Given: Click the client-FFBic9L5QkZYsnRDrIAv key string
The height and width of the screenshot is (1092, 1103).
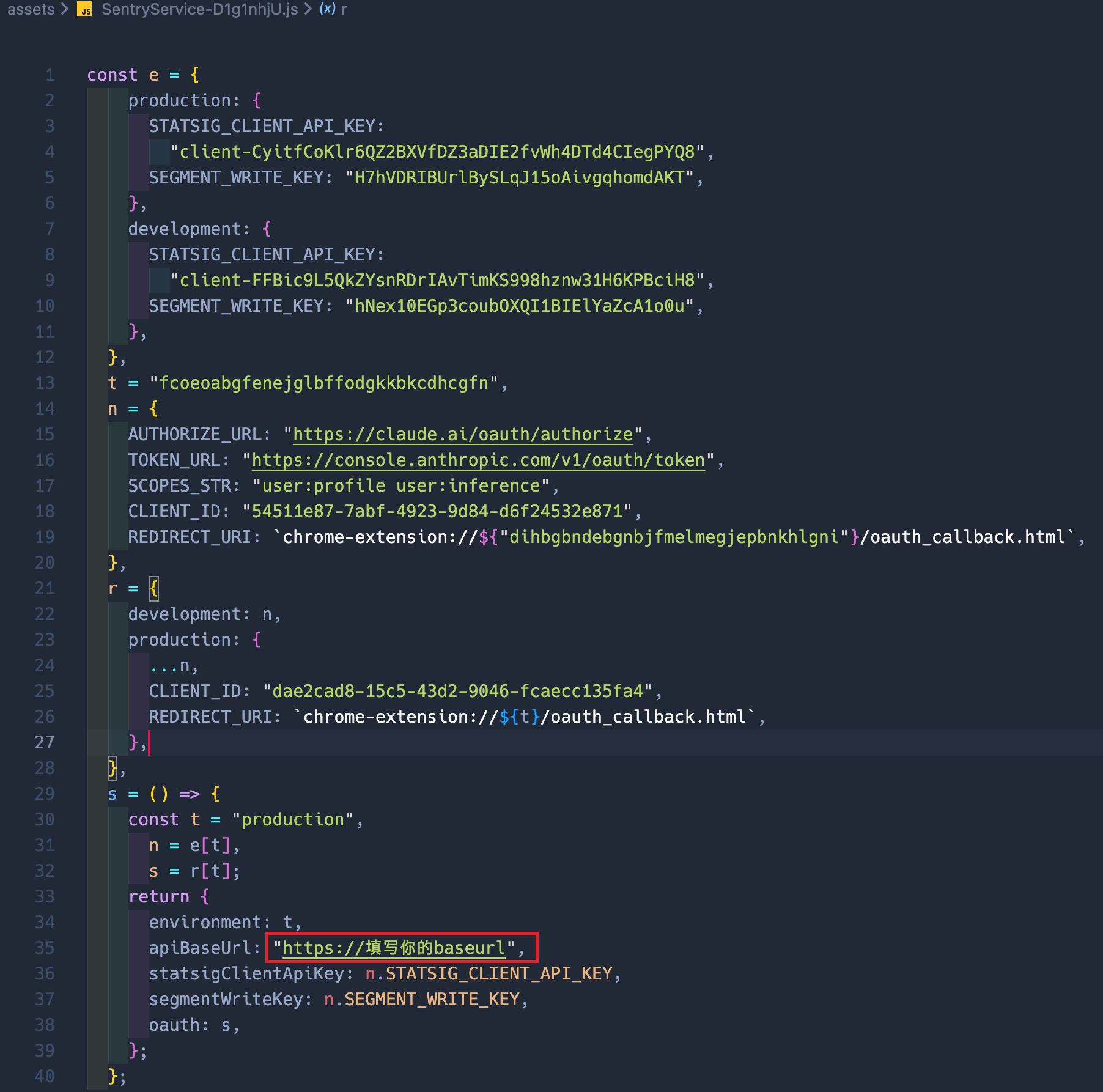Looking at the screenshot, I should 437,280.
